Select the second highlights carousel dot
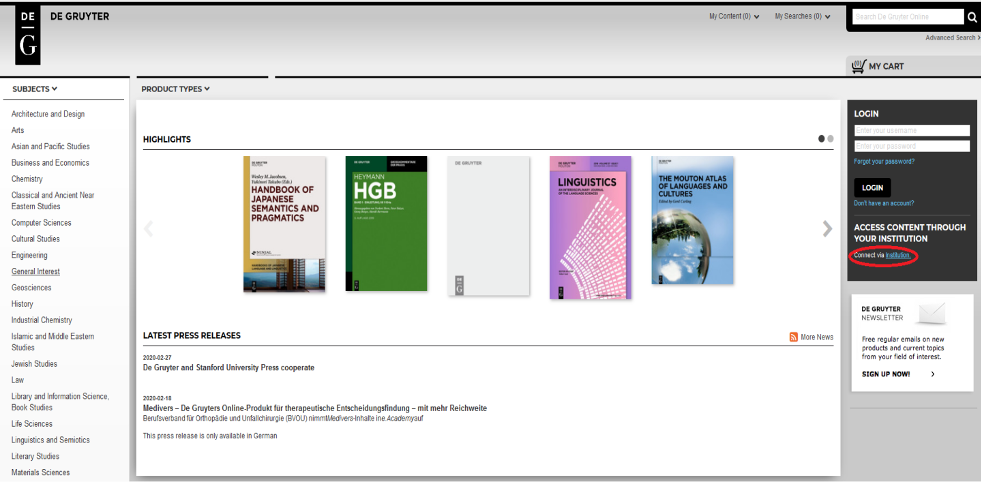 (x=830, y=139)
